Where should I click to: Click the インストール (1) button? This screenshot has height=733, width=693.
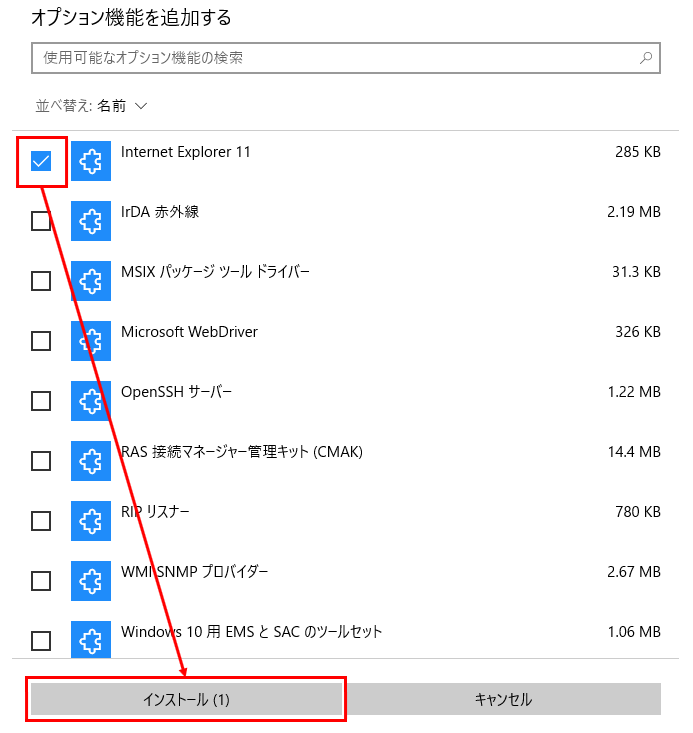(186, 699)
